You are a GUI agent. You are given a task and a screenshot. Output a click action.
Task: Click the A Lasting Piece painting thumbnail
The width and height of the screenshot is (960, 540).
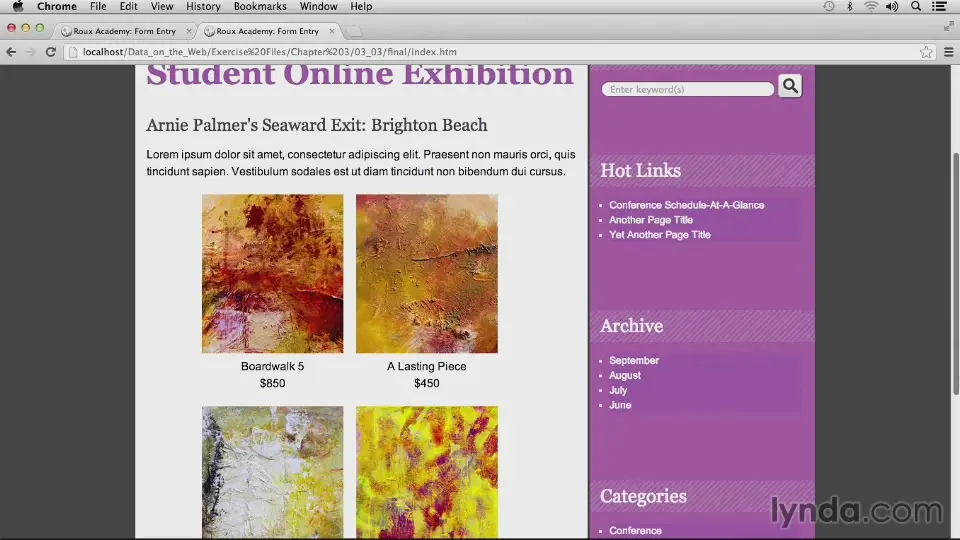pyautogui.click(x=427, y=274)
